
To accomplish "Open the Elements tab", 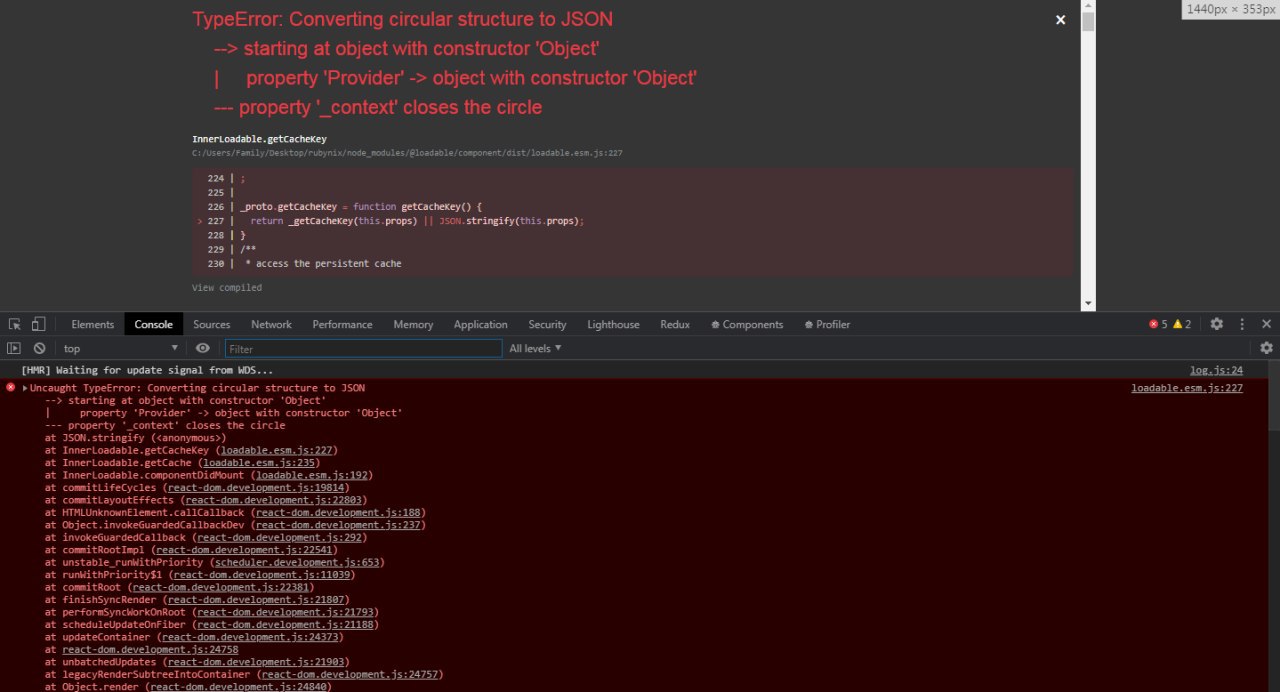I will 92,324.
